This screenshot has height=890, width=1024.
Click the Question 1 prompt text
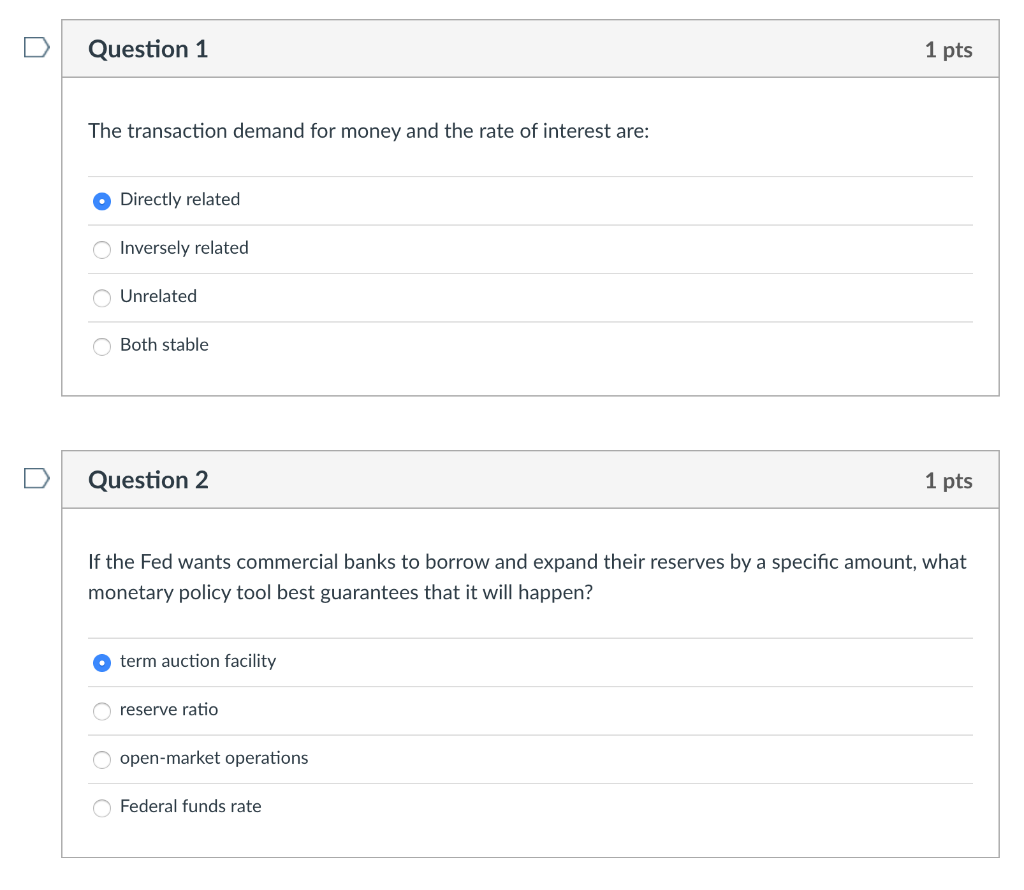[368, 130]
